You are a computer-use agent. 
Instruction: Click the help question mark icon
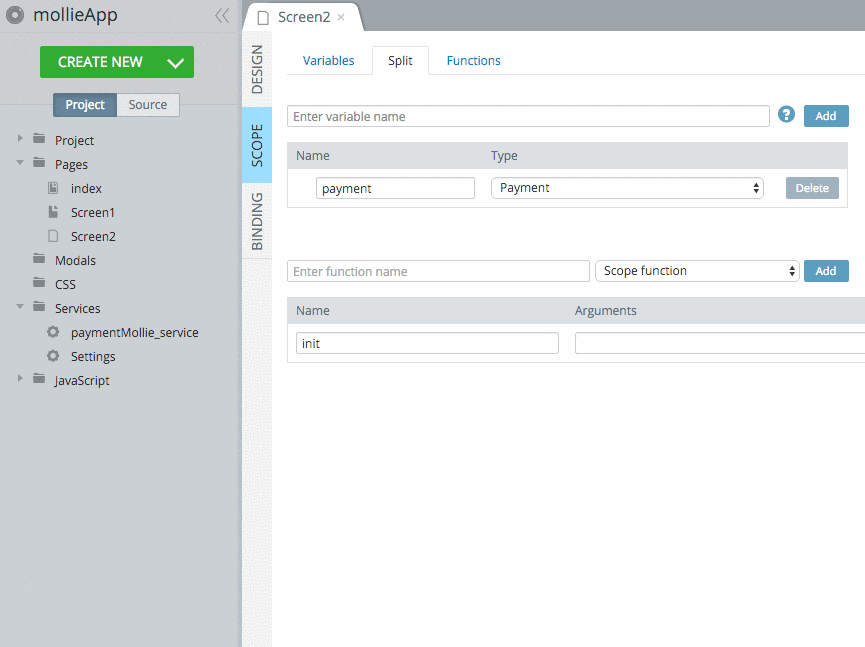[x=786, y=115]
